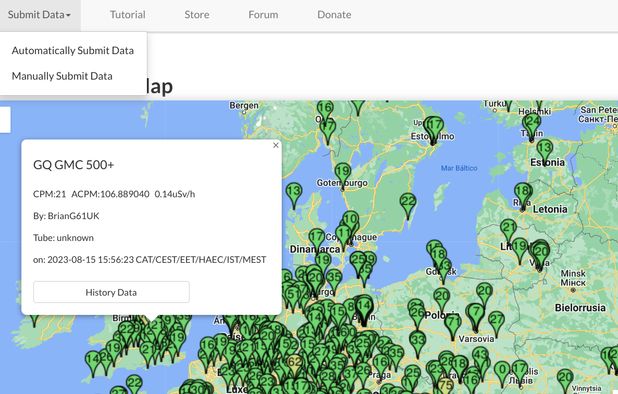Go to the Store page
This screenshot has height=394, width=618.
point(197,15)
